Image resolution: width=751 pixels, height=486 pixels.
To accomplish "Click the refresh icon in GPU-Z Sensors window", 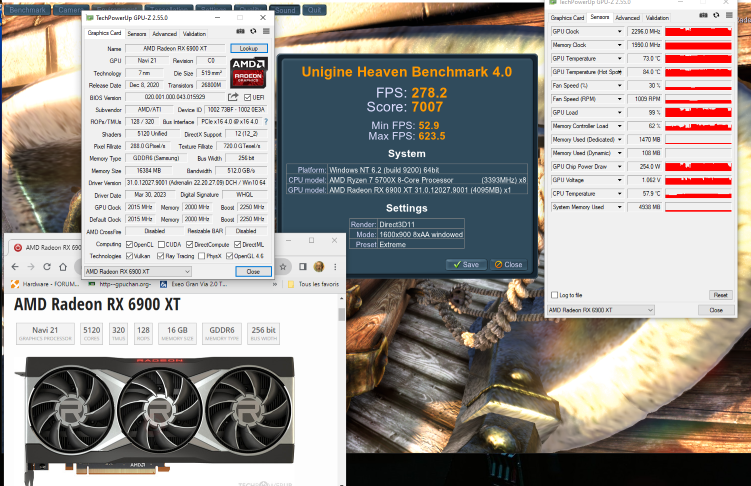I will 716,16.
